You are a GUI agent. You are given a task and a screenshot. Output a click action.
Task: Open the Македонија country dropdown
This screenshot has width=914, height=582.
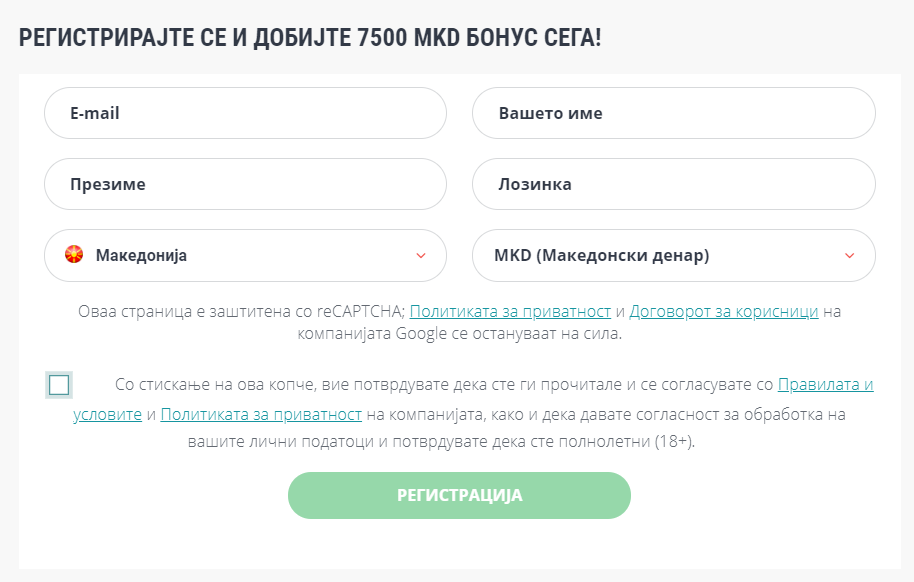245,256
